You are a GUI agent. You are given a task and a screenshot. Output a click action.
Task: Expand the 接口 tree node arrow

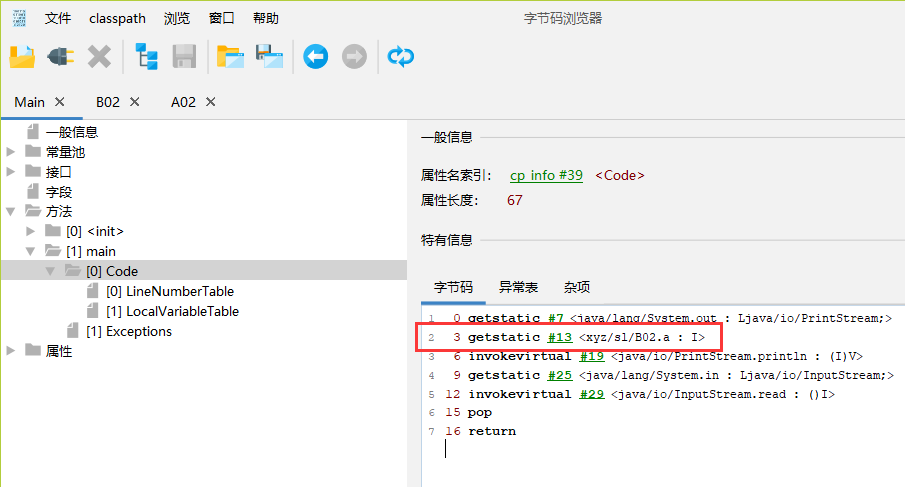10,171
